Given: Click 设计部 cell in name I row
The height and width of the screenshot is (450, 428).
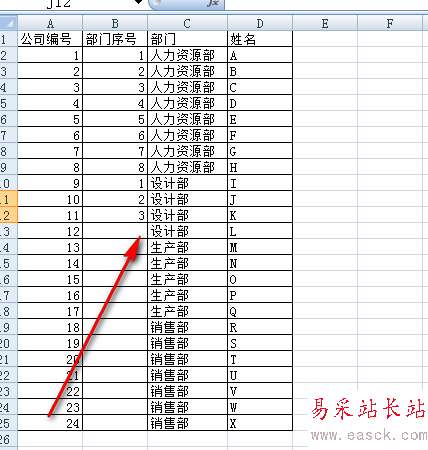Looking at the screenshot, I should (x=187, y=183).
